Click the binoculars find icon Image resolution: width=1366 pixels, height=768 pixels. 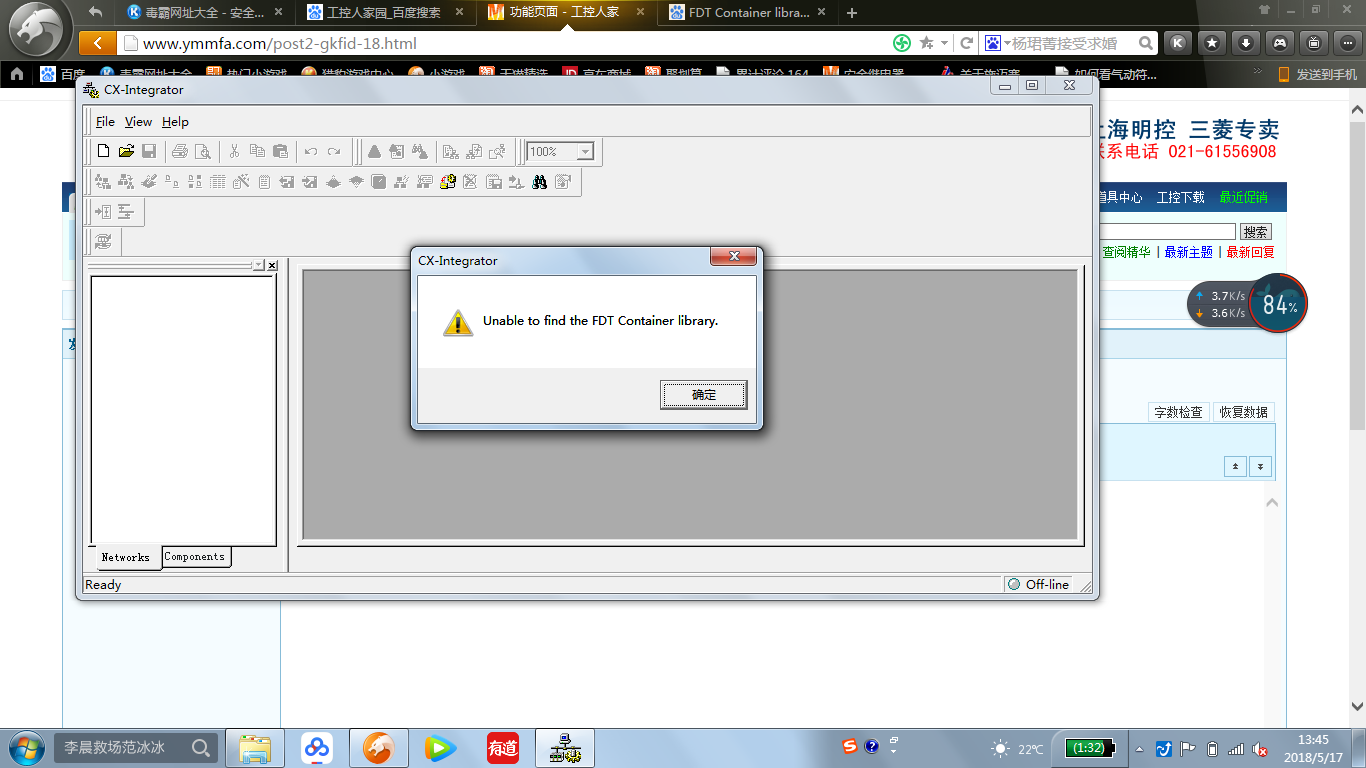click(x=540, y=182)
